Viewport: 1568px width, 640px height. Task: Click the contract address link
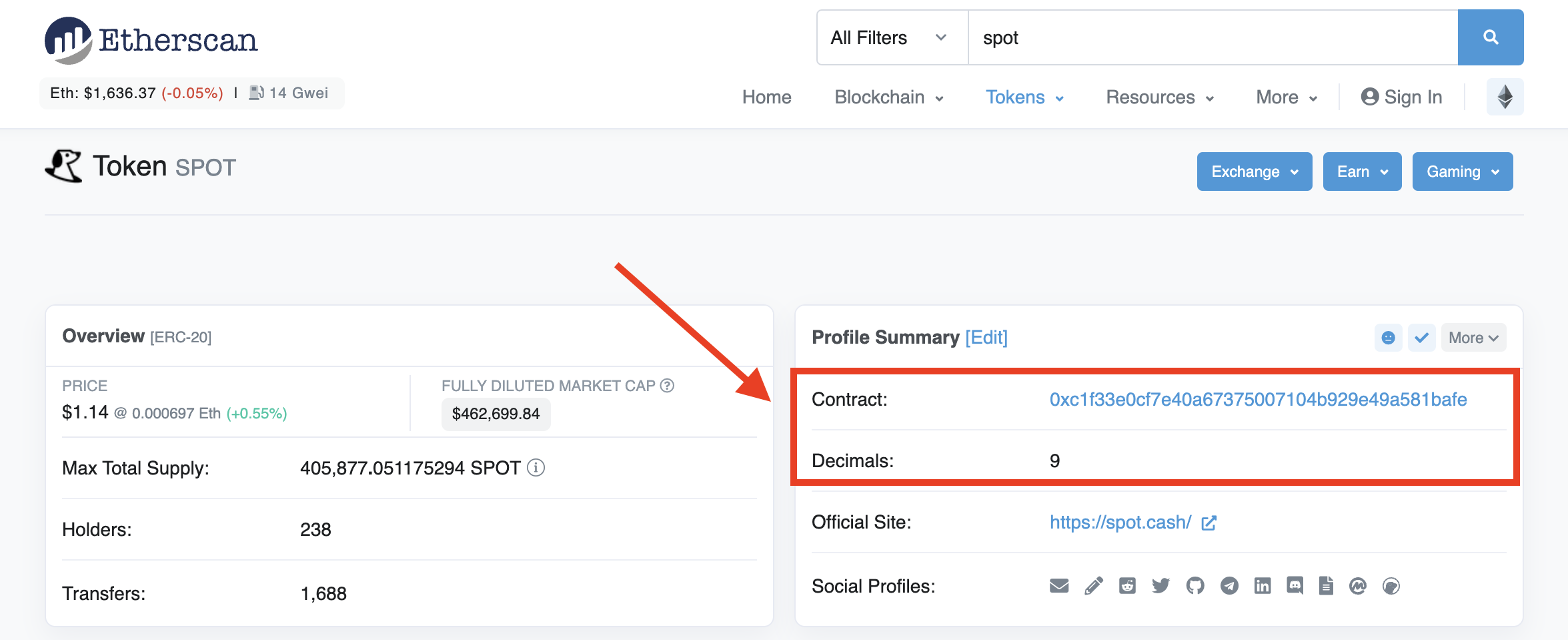tap(1257, 399)
